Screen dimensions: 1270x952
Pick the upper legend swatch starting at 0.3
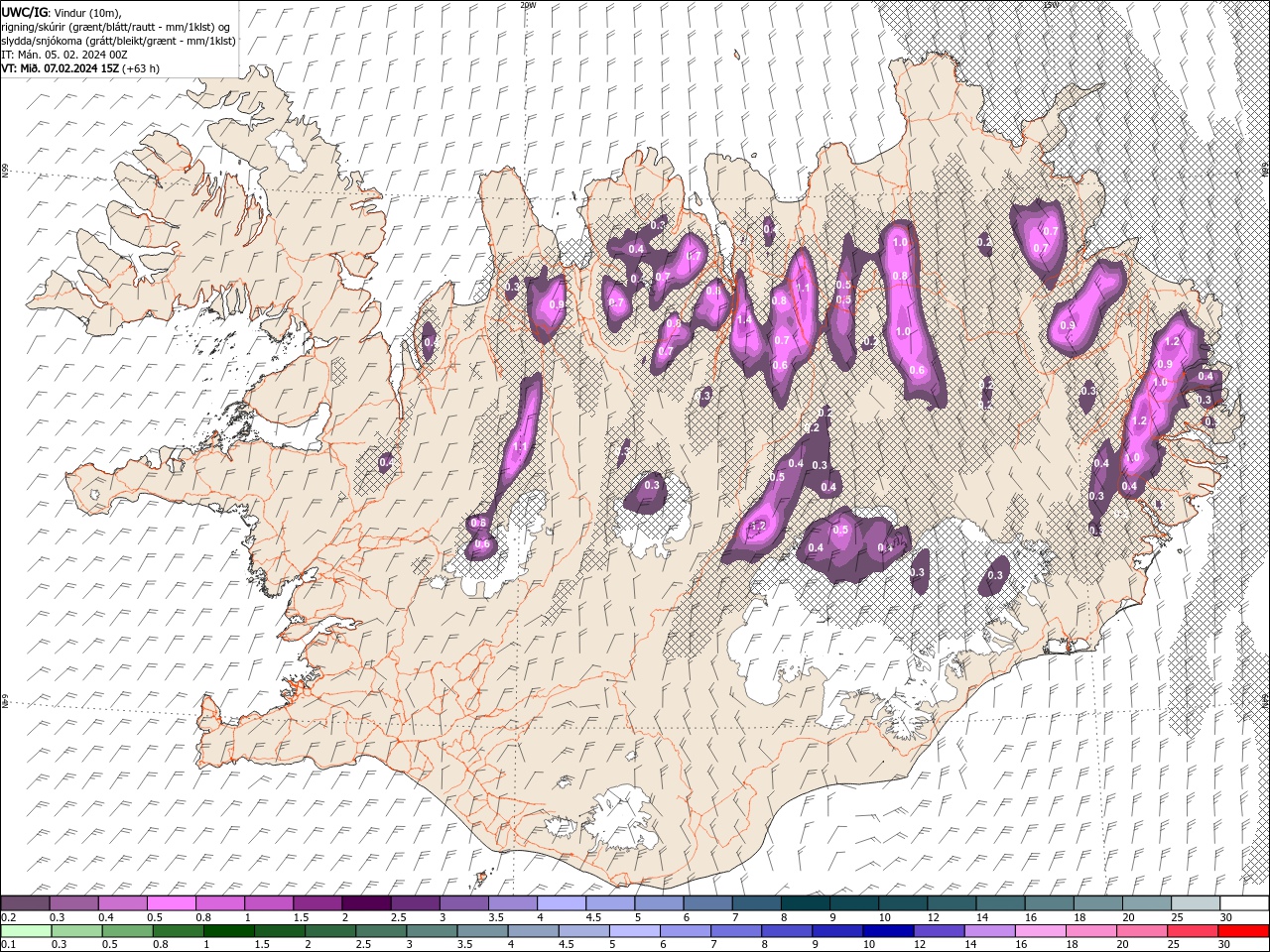pyautogui.click(x=73, y=903)
